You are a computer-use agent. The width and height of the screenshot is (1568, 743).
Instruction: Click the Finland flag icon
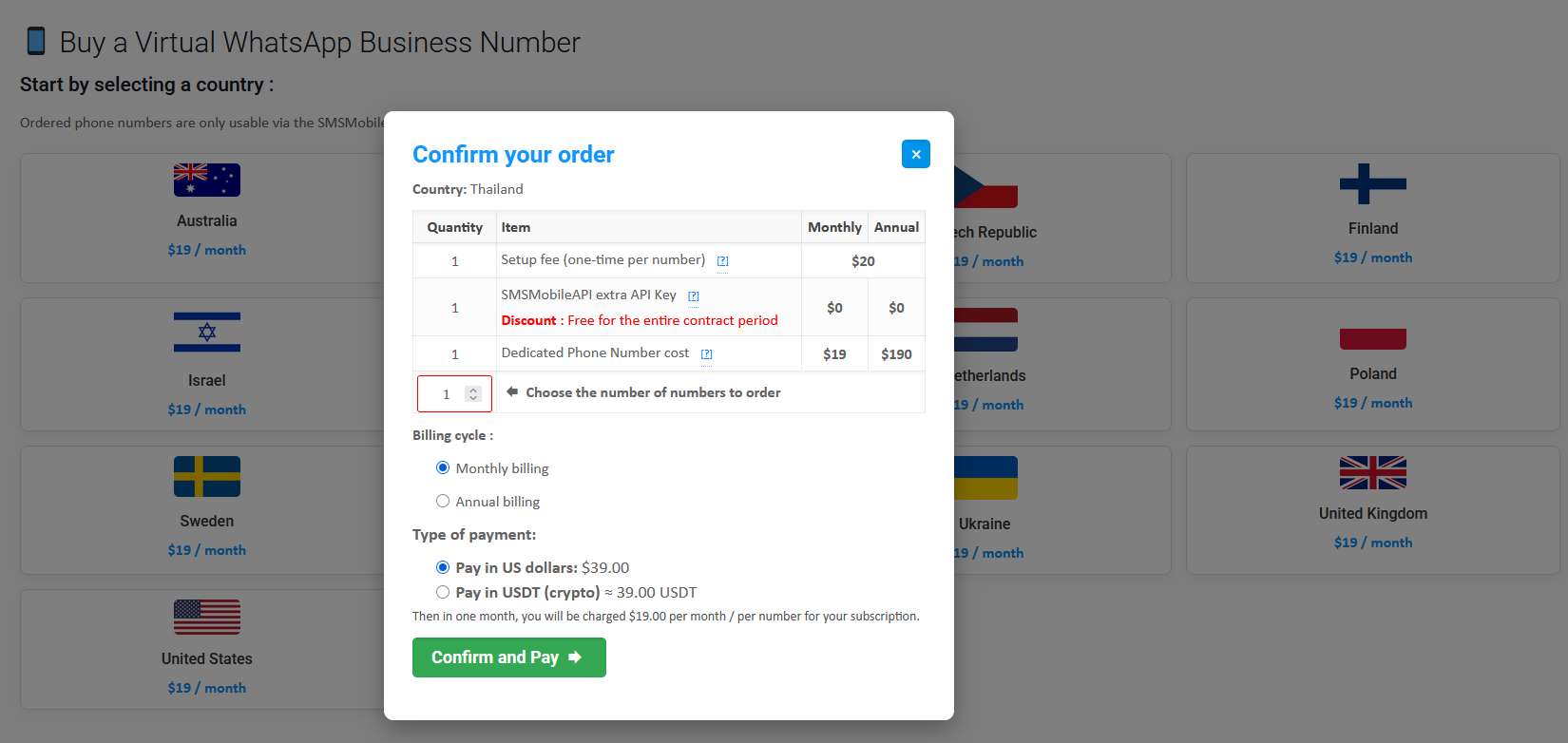tap(1373, 184)
